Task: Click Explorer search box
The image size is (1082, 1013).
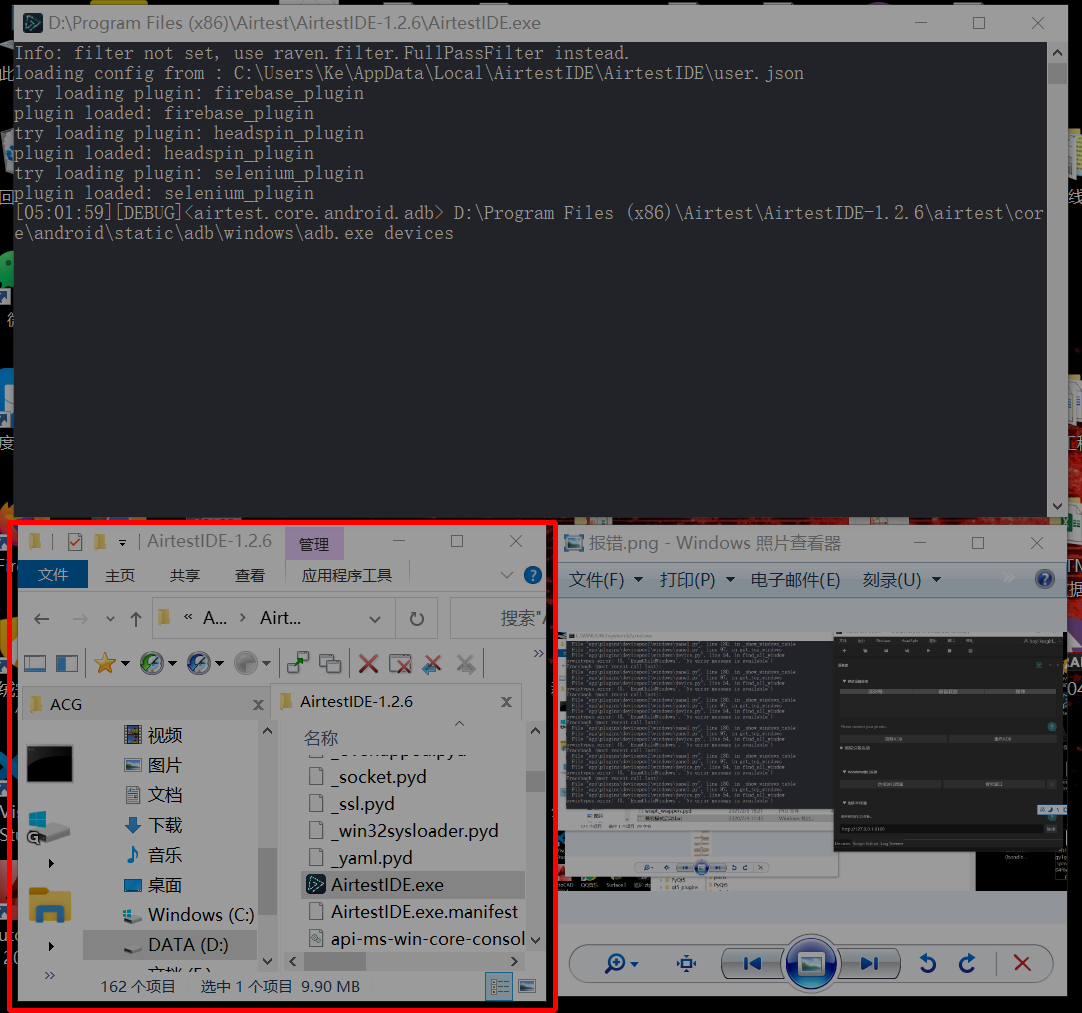Action: (497, 618)
